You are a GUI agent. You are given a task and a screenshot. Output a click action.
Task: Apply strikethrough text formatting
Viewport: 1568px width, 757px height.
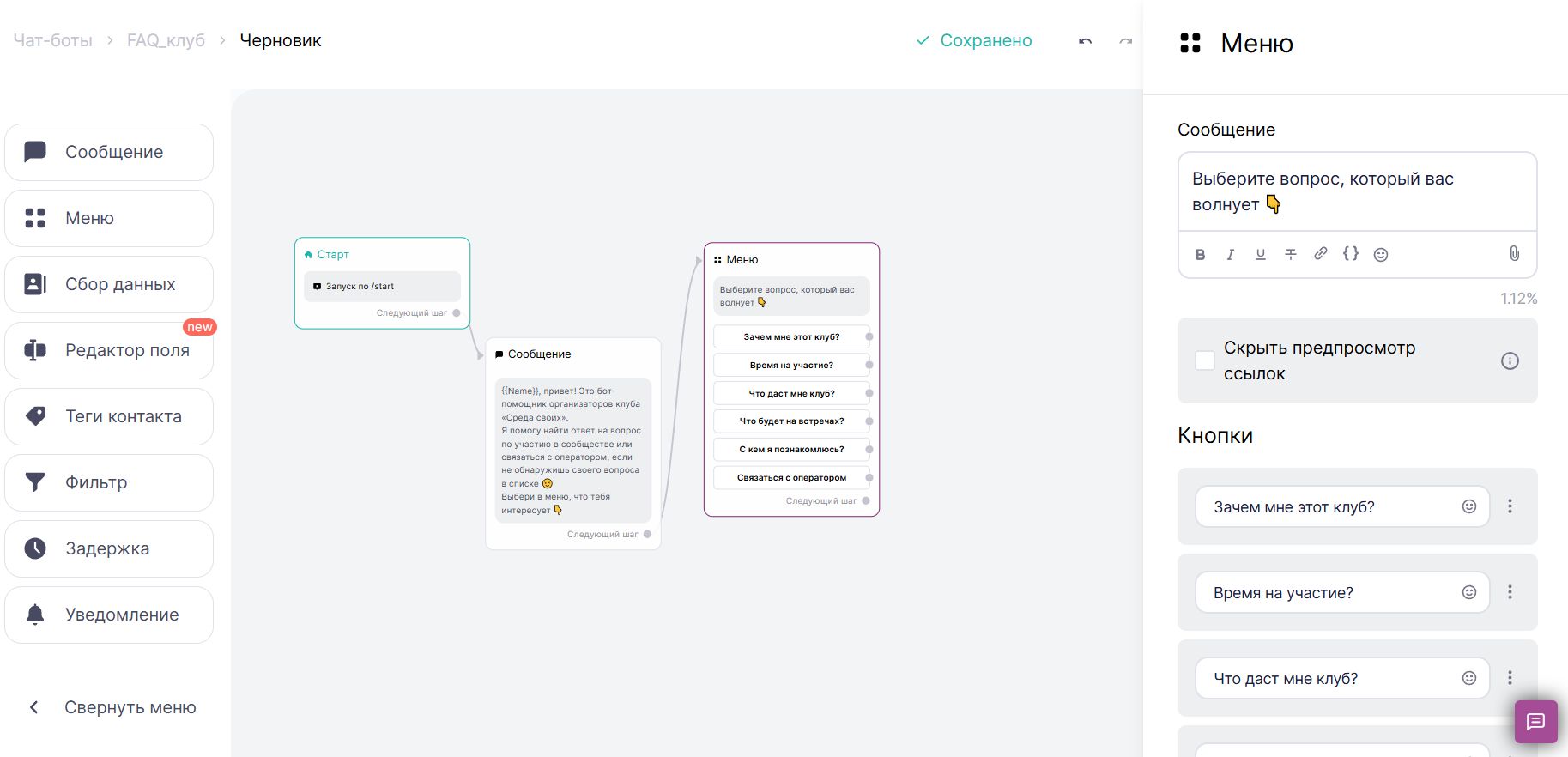(1291, 254)
